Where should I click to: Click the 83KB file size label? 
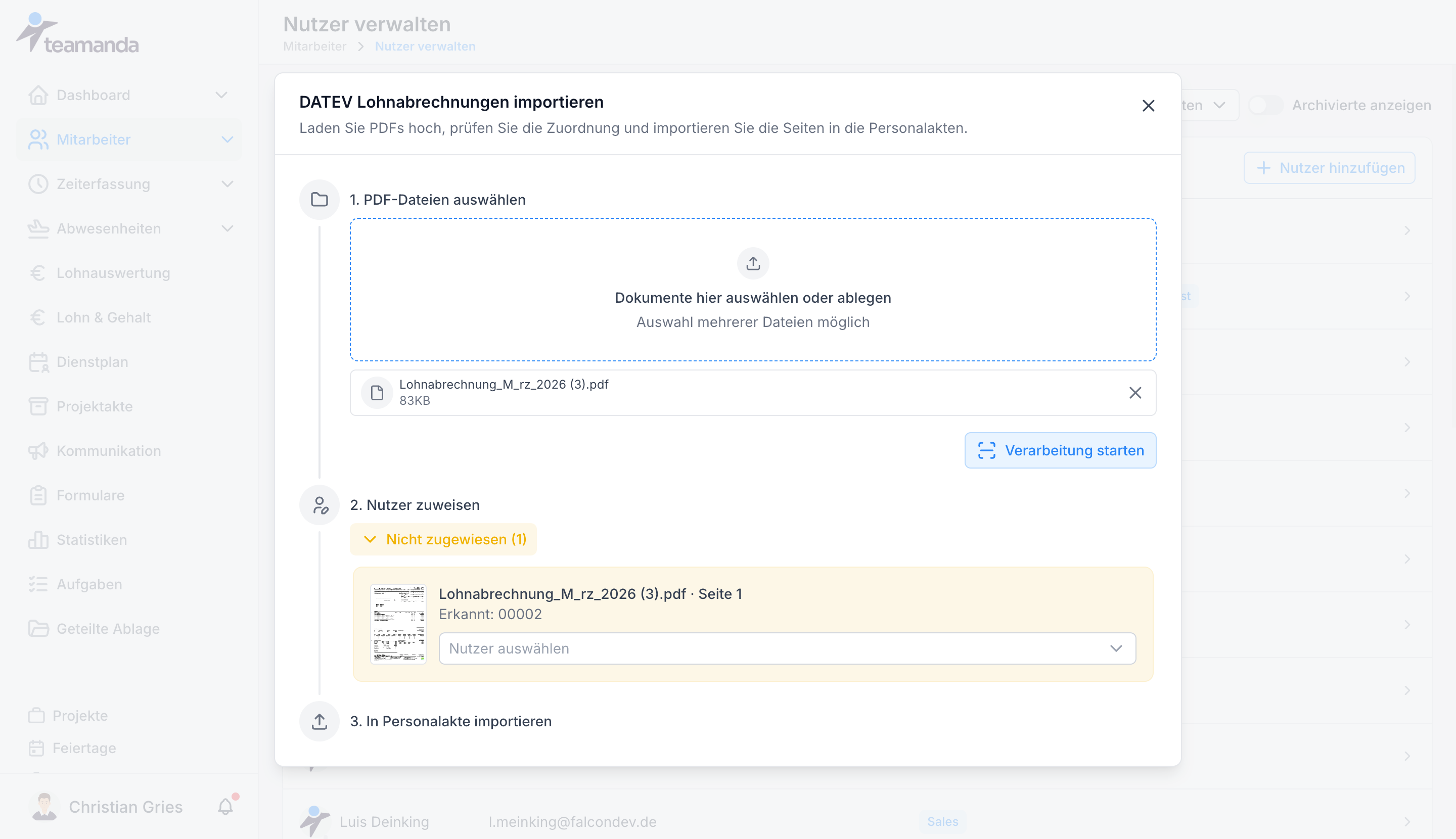pos(415,400)
